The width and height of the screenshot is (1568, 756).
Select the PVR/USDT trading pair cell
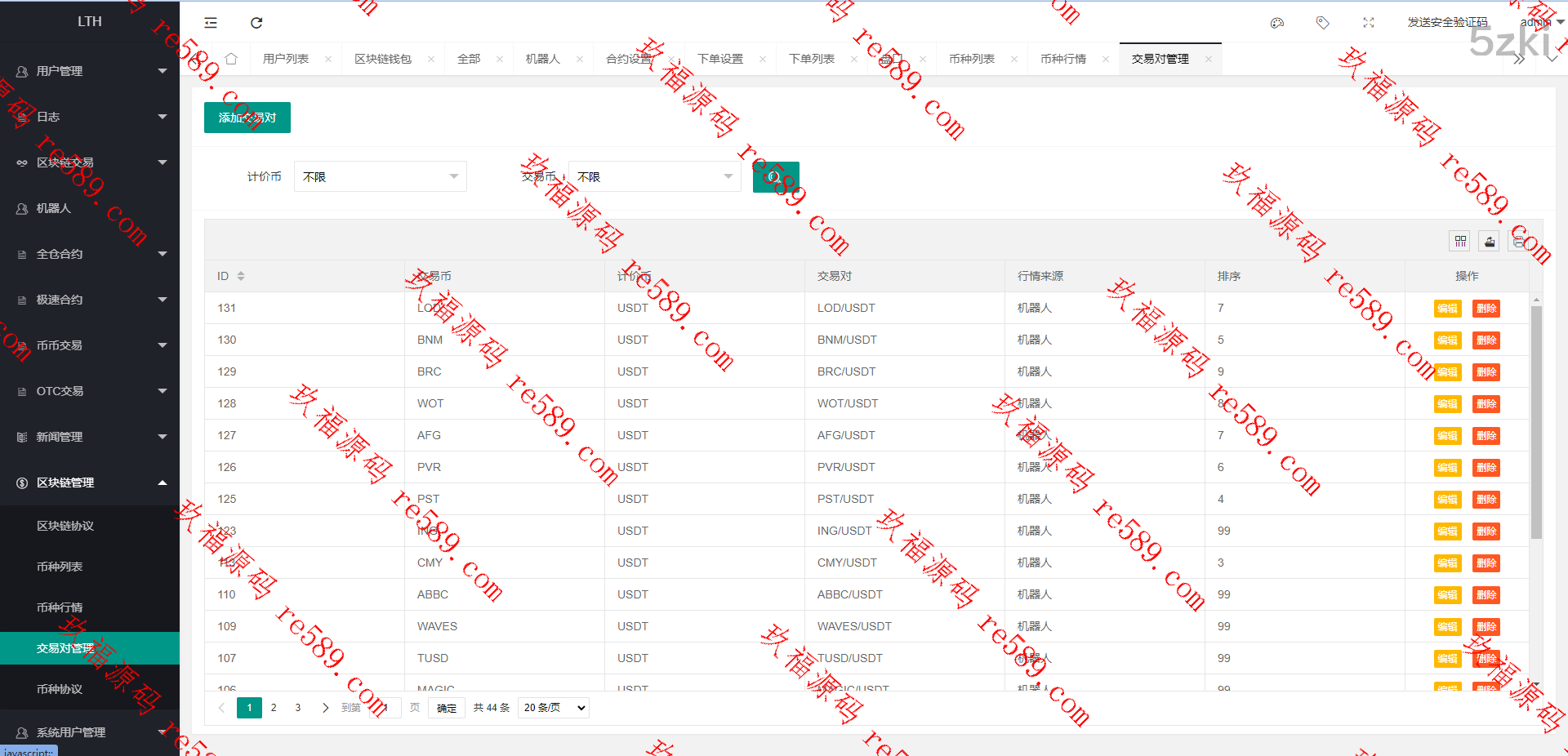pyautogui.click(x=905, y=467)
